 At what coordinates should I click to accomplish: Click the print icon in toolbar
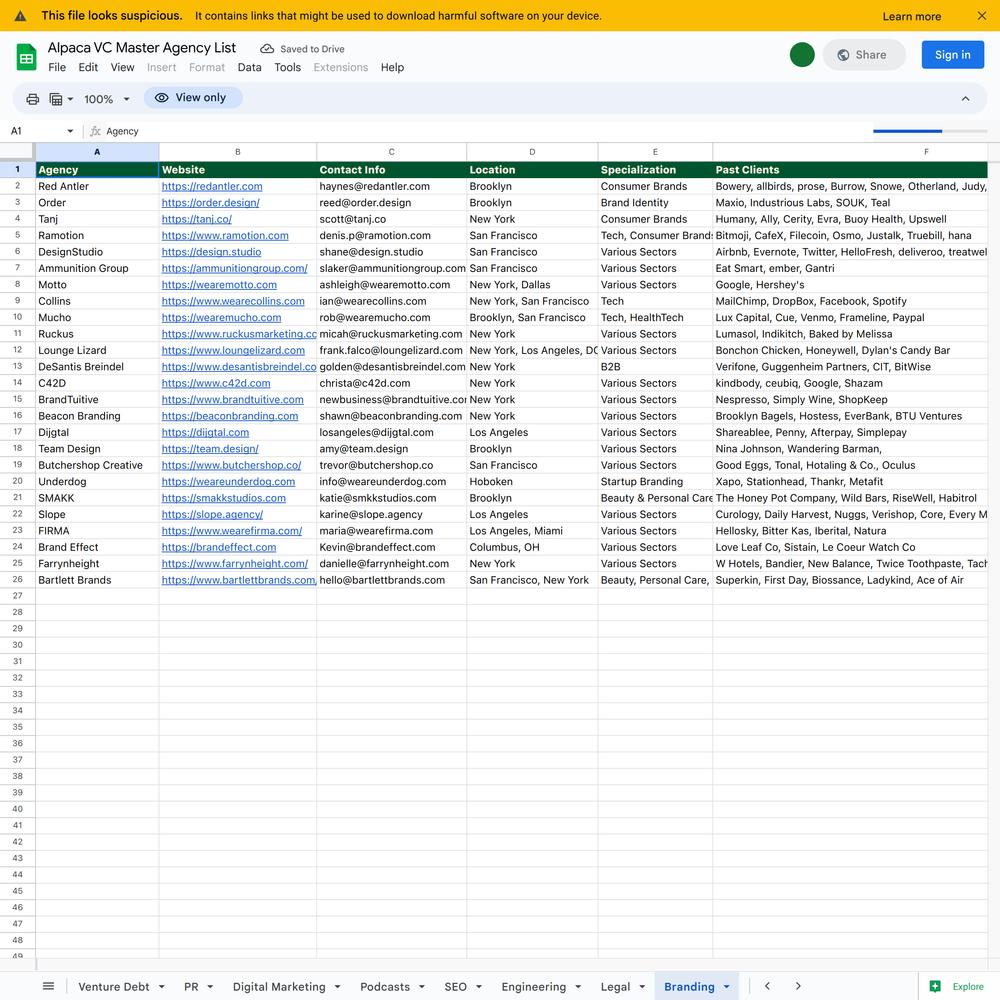point(33,99)
